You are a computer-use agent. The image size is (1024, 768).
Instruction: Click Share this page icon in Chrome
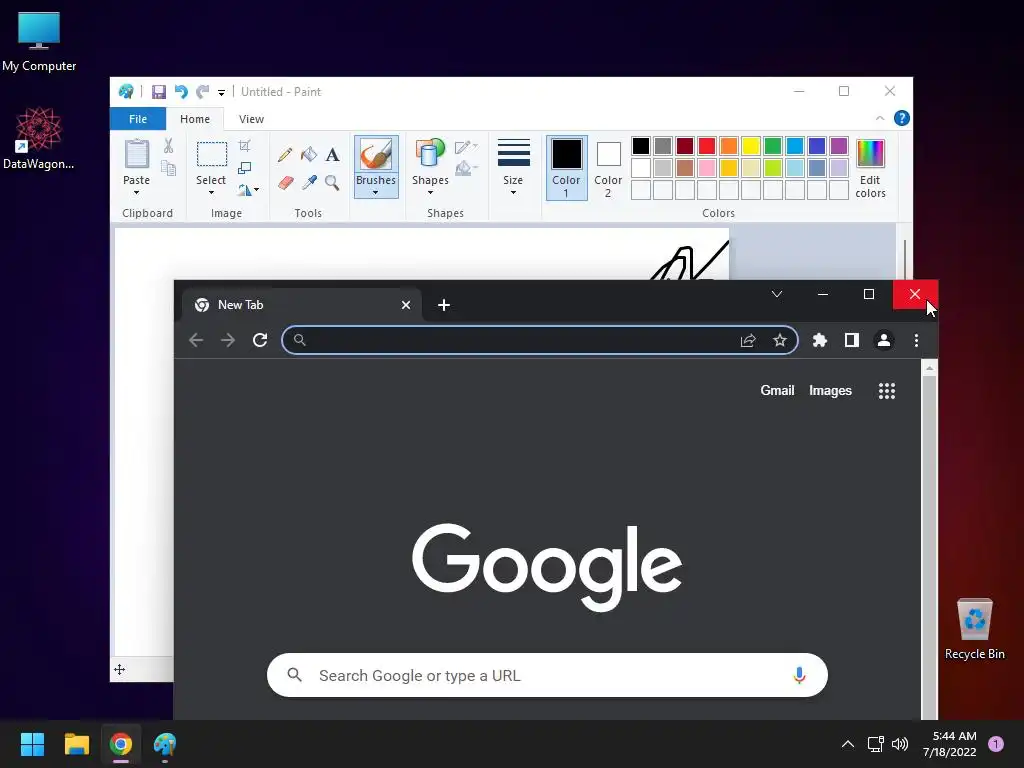pos(748,340)
